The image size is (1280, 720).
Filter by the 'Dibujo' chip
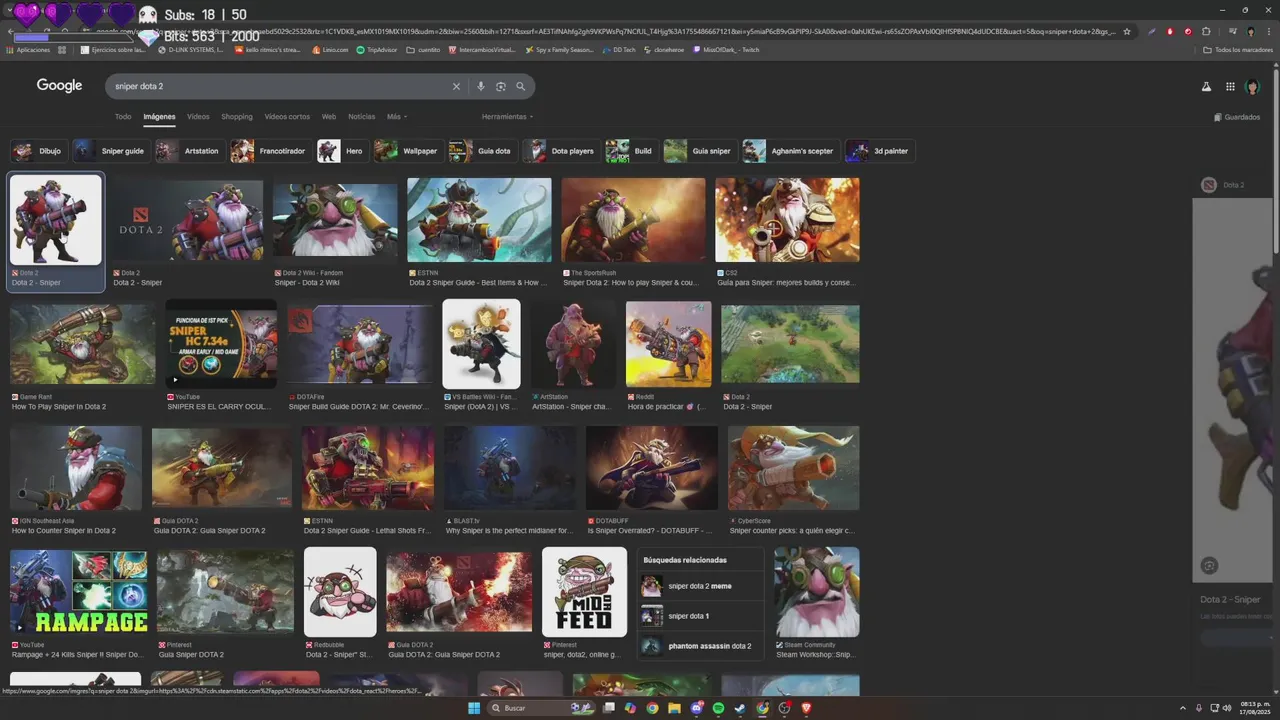[38, 151]
